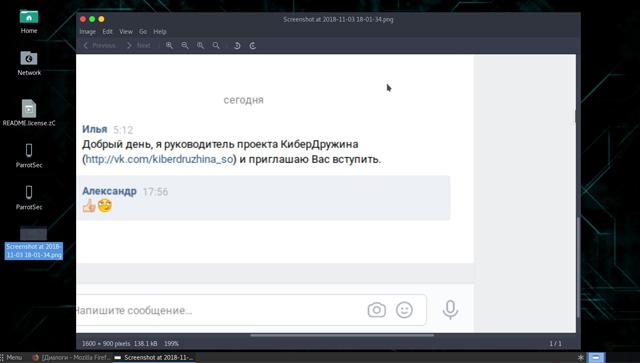Open the Edit menu
This screenshot has width=640, height=363.
(x=107, y=31)
